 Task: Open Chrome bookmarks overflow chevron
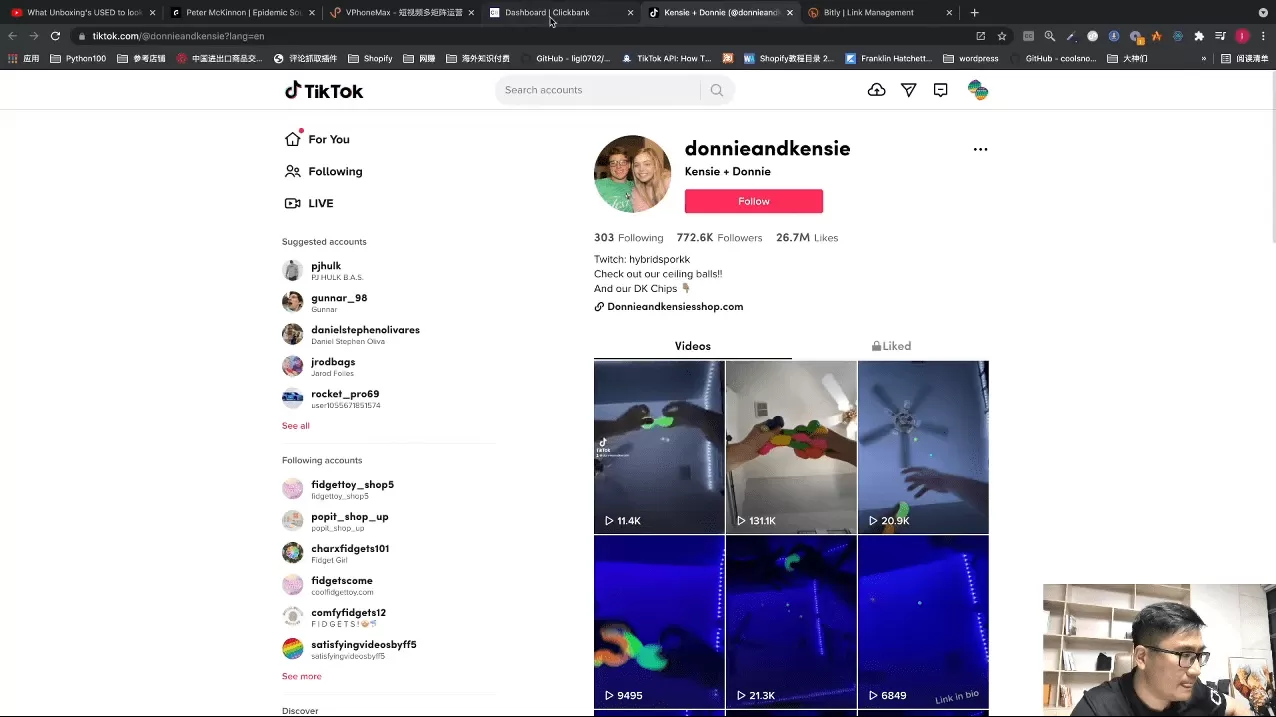(x=1204, y=59)
